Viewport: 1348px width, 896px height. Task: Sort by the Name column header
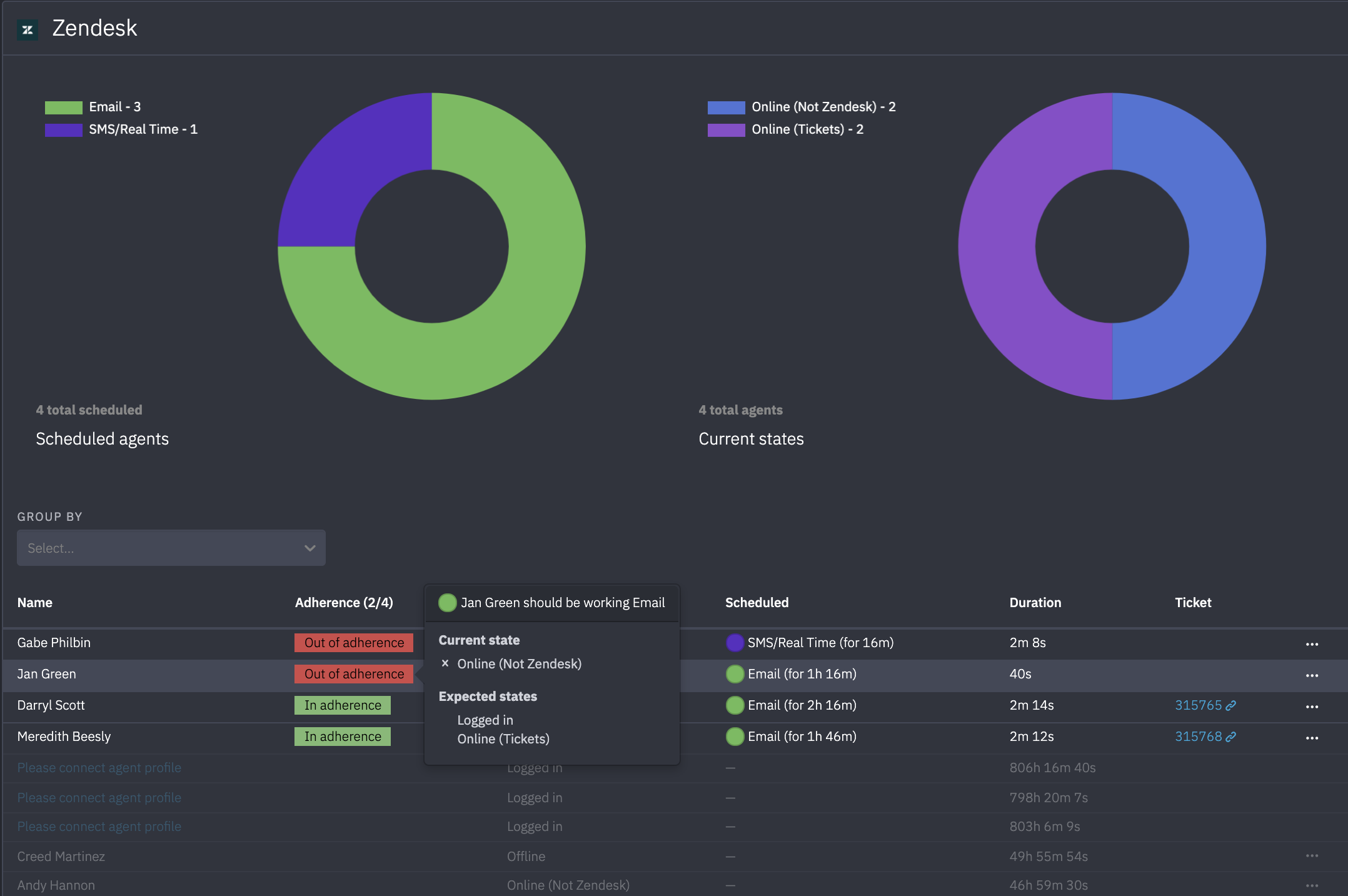35,603
